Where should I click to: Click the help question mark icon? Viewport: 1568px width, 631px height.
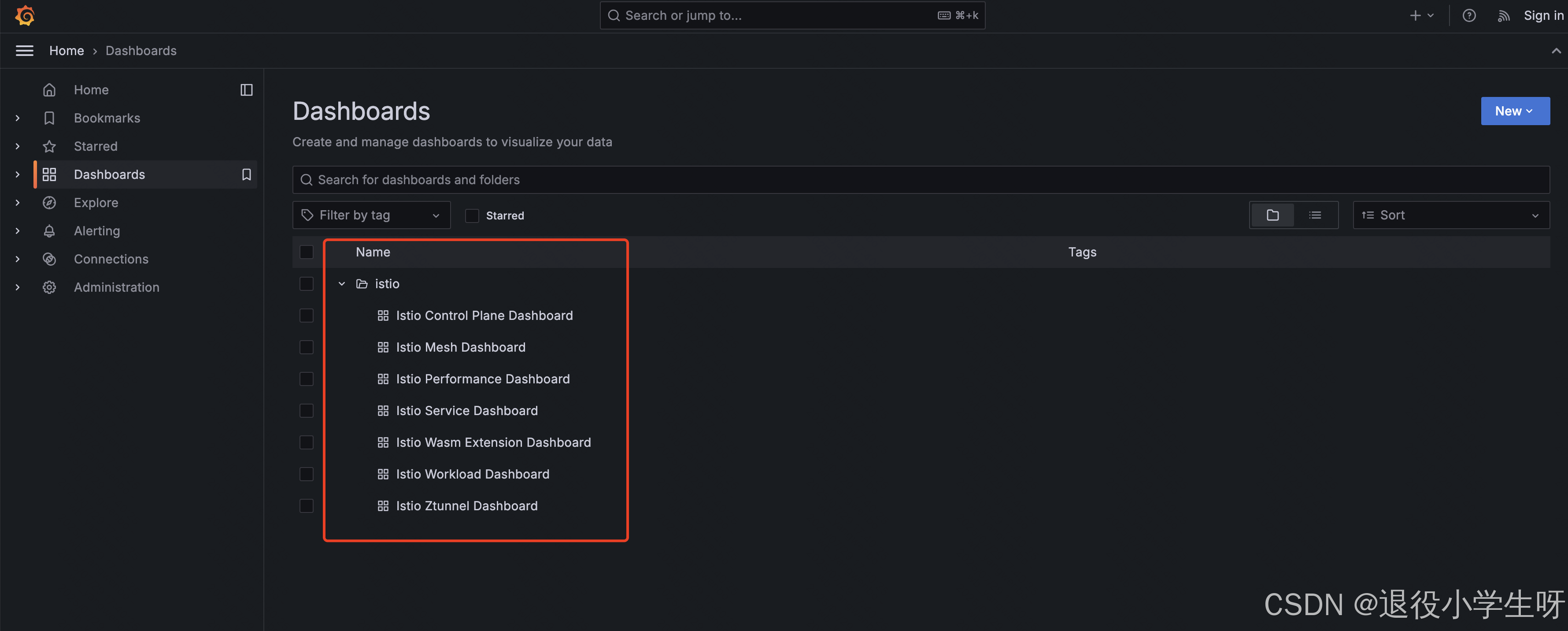pyautogui.click(x=1469, y=16)
